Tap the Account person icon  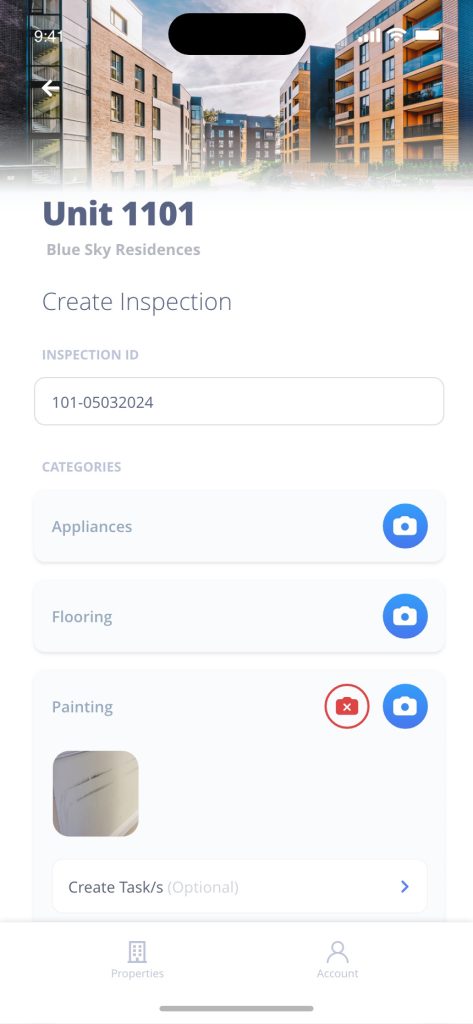[338, 952]
